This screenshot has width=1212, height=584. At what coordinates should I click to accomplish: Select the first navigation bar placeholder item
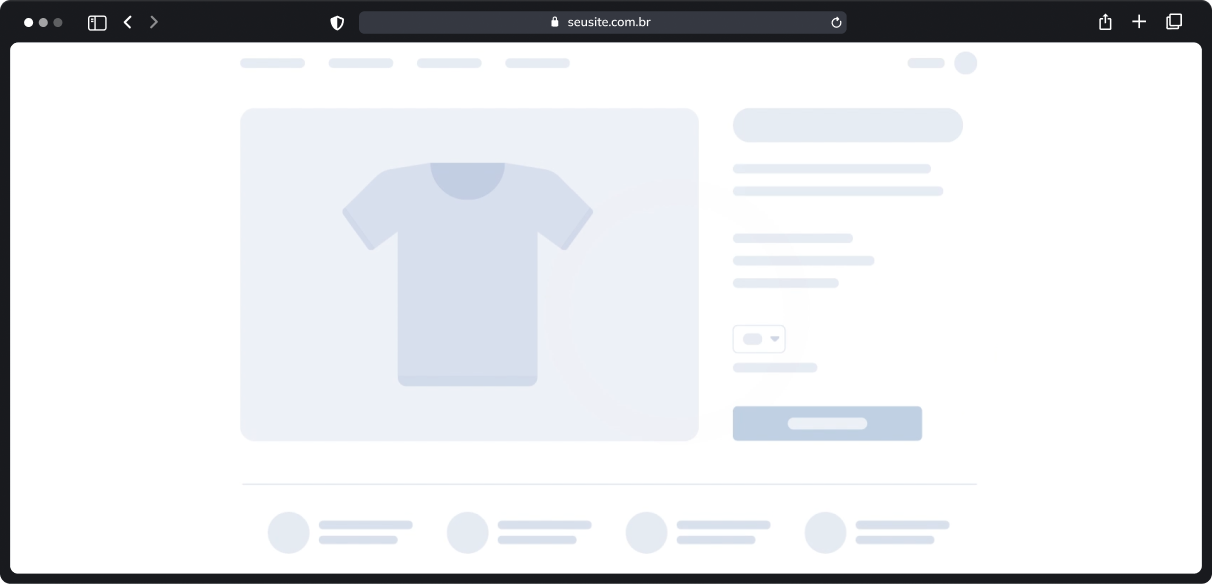[x=272, y=63]
